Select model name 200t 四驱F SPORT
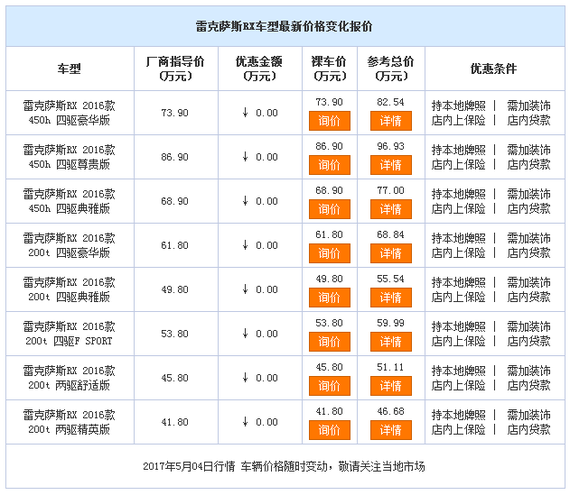Viewport: 570px width, 495px height. pyautogui.click(x=69, y=334)
